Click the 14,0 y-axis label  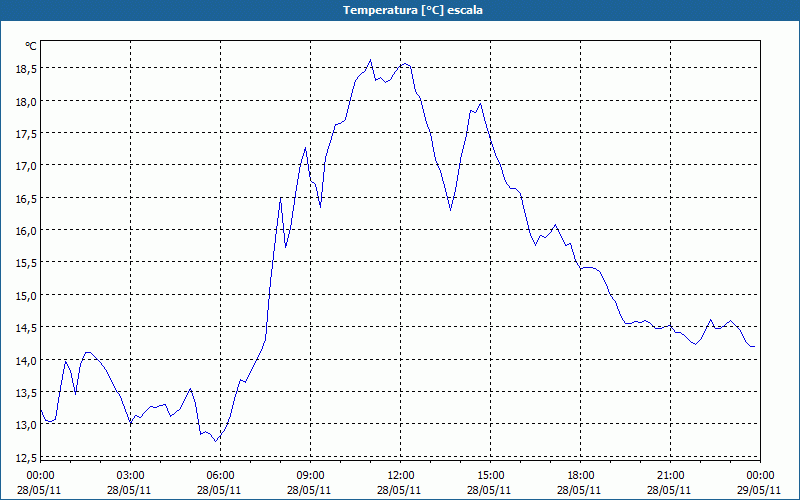pyautogui.click(x=26, y=360)
